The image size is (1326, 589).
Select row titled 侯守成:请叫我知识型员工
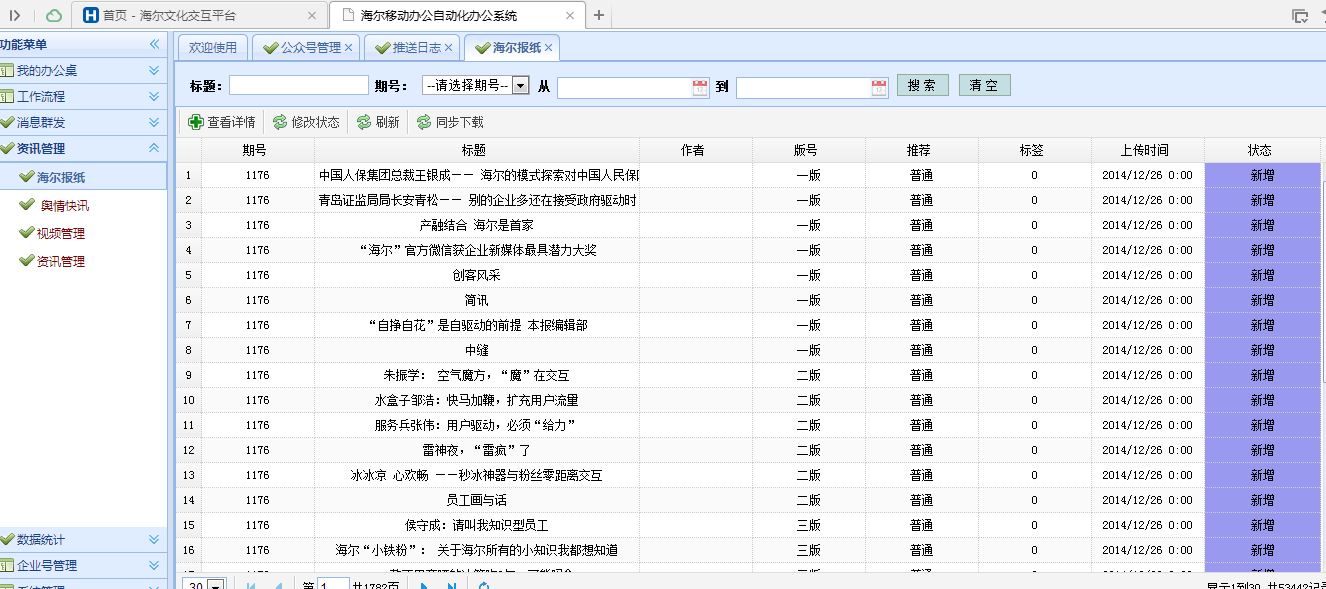click(748, 525)
